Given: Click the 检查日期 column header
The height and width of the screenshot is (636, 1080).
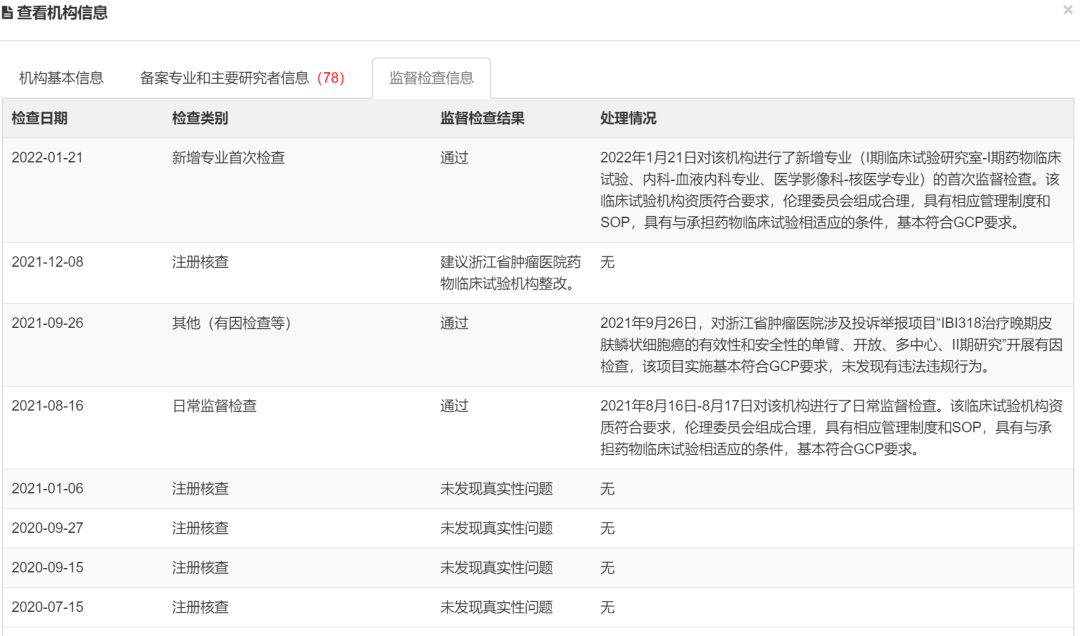Looking at the screenshot, I should coord(40,118).
